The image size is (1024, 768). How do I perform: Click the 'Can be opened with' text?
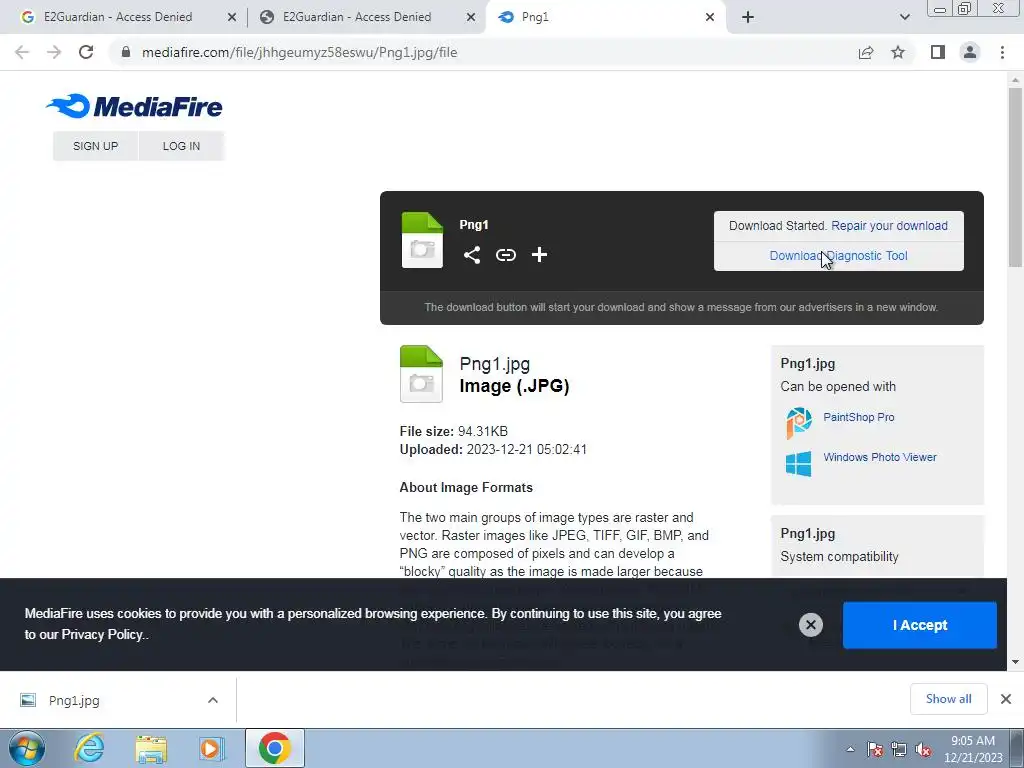pos(838,387)
